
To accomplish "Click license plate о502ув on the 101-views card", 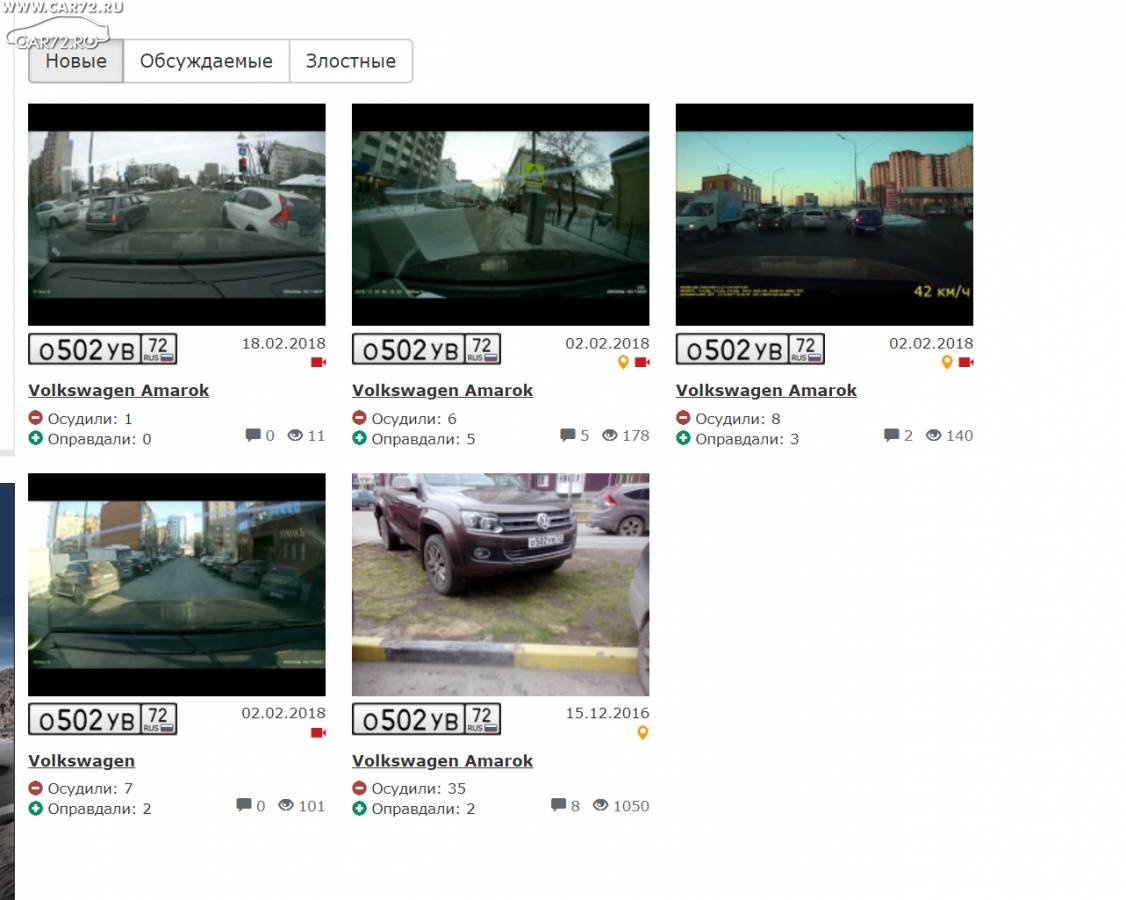I will click(103, 719).
